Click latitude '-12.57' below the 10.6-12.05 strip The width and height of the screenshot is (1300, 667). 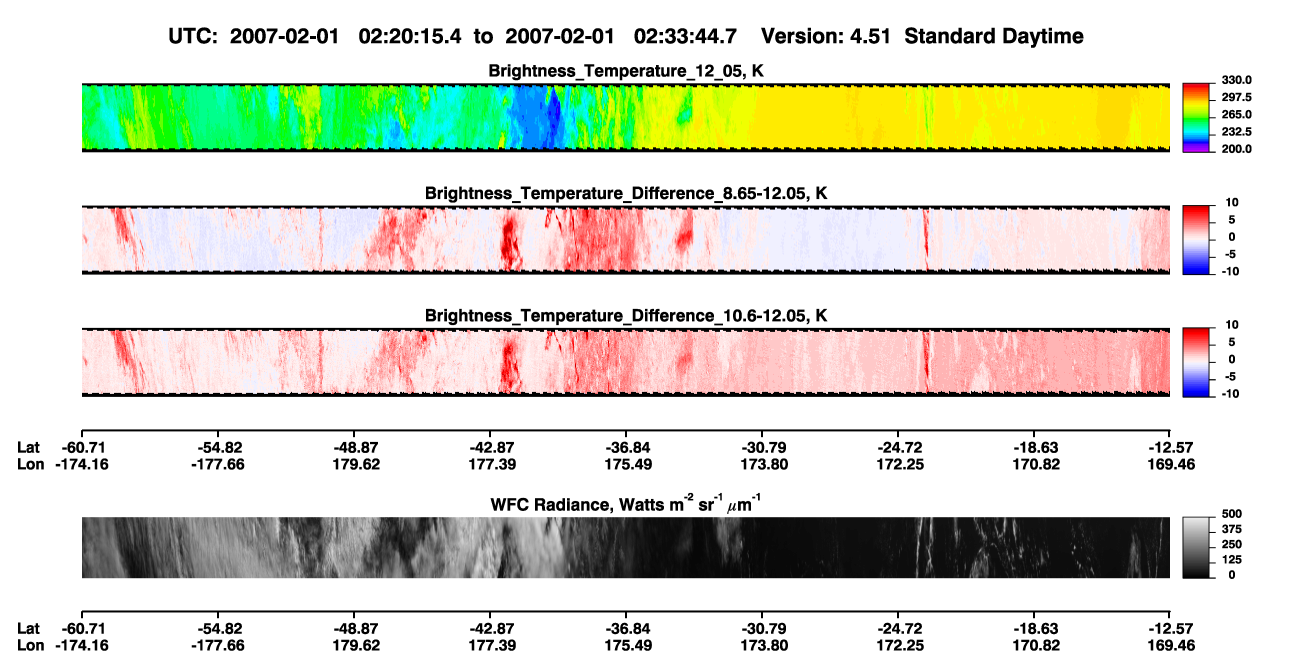(x=1171, y=448)
